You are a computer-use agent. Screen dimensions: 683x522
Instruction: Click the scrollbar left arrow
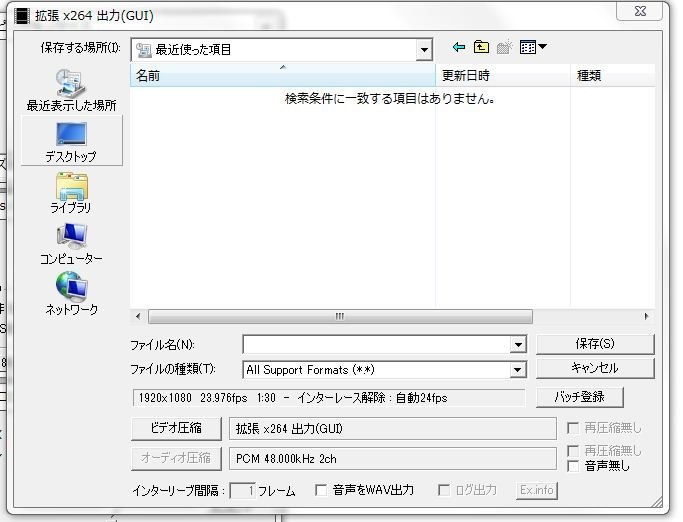pyautogui.click(x=138, y=316)
